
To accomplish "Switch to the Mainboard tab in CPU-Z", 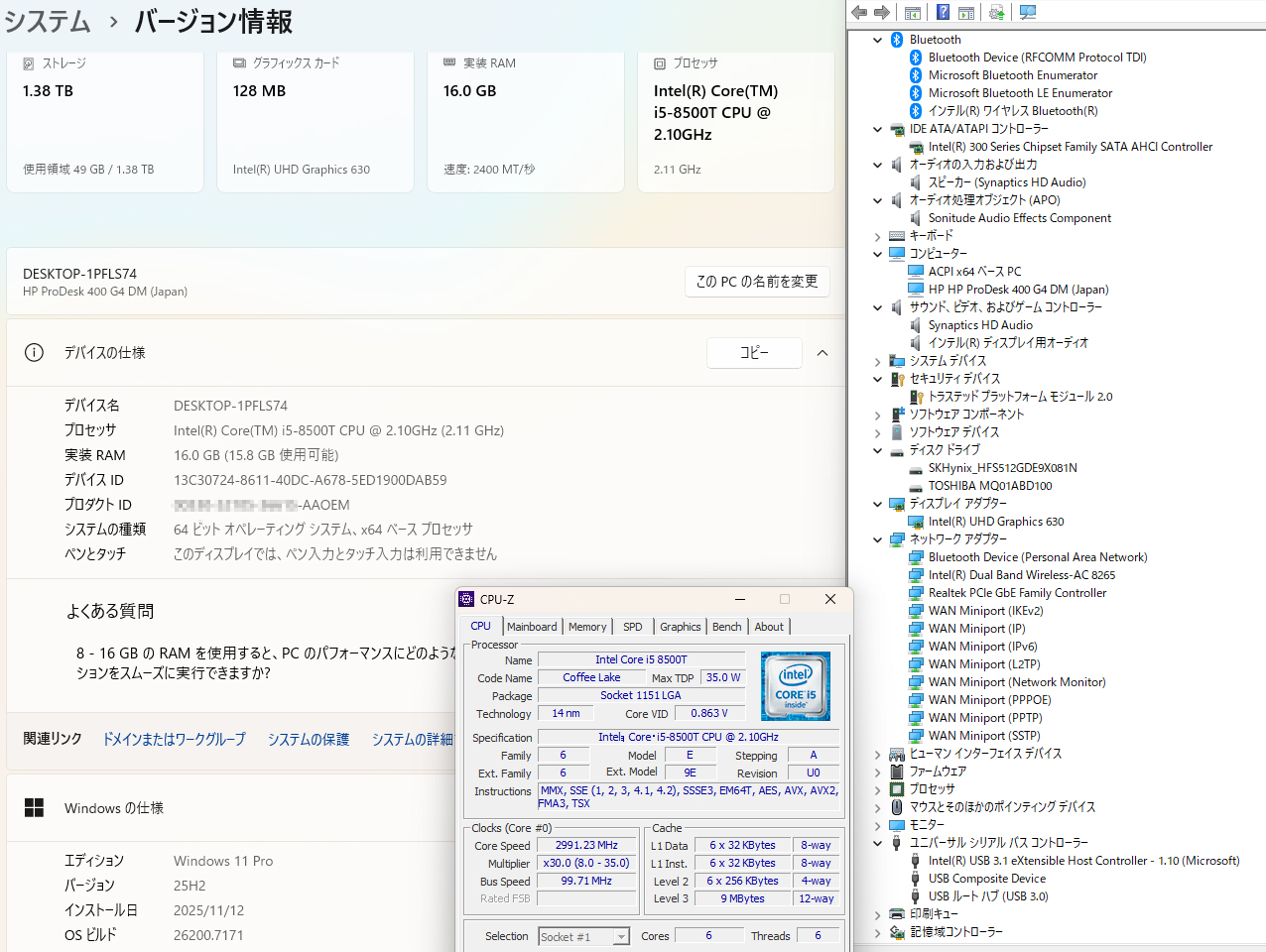I will [x=532, y=627].
